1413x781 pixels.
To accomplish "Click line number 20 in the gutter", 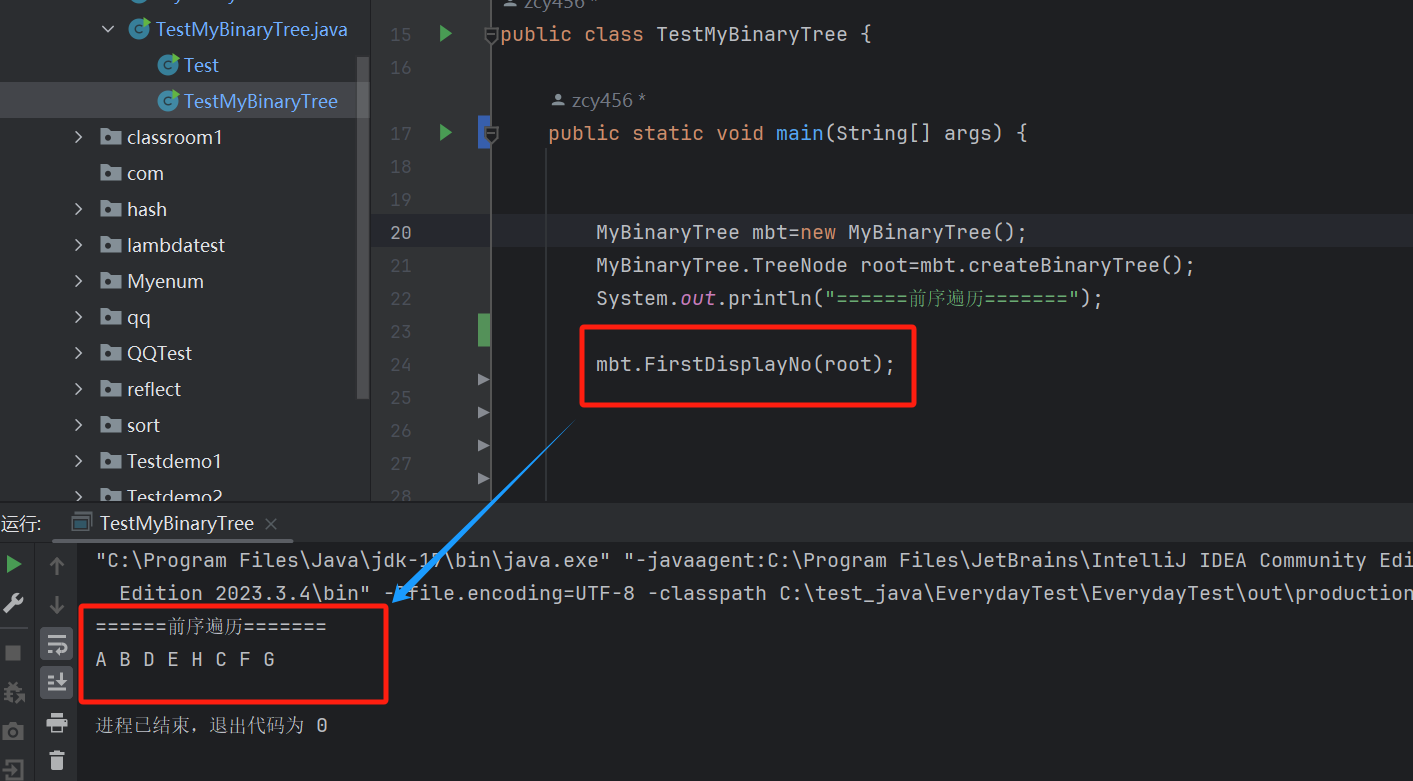I will coord(400,232).
